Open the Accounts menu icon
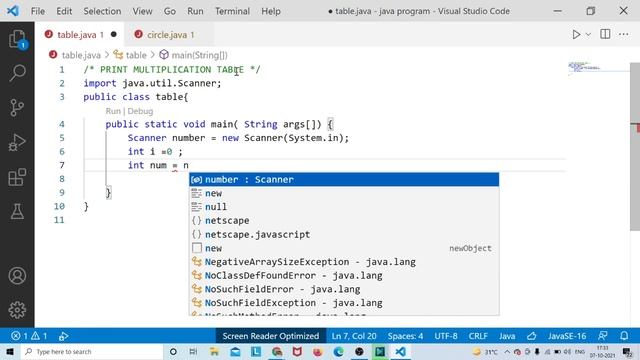The height and width of the screenshot is (360, 640). pyautogui.click(x=17, y=276)
